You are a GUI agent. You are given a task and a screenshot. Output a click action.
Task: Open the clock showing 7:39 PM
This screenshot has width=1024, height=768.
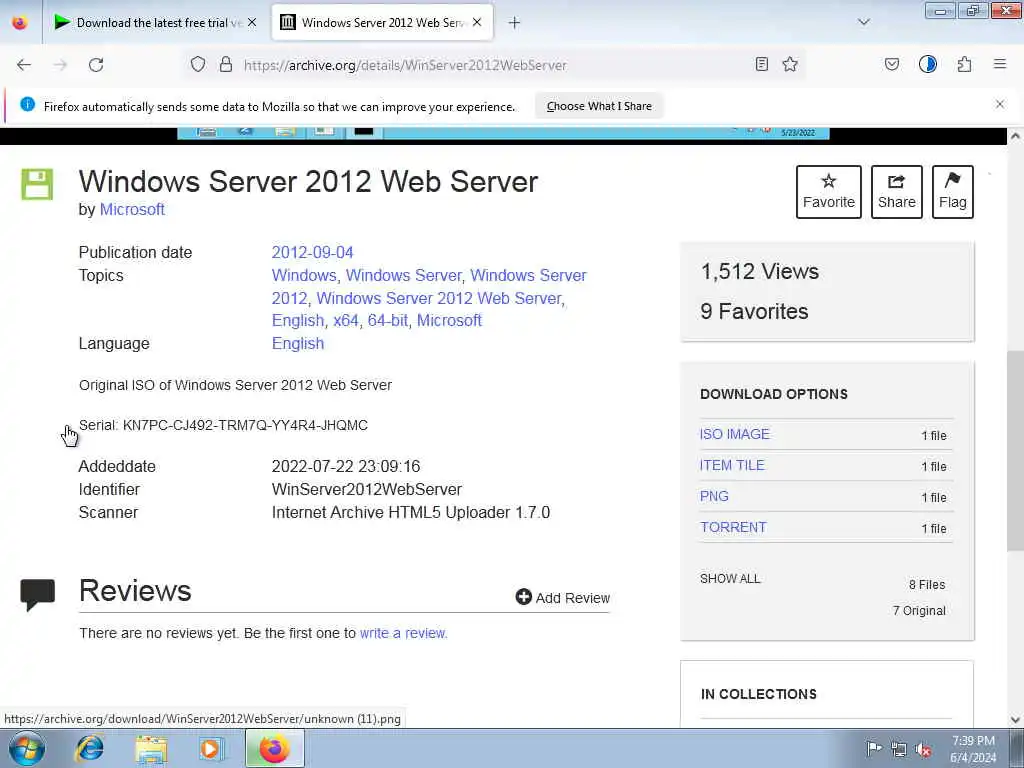(973, 748)
